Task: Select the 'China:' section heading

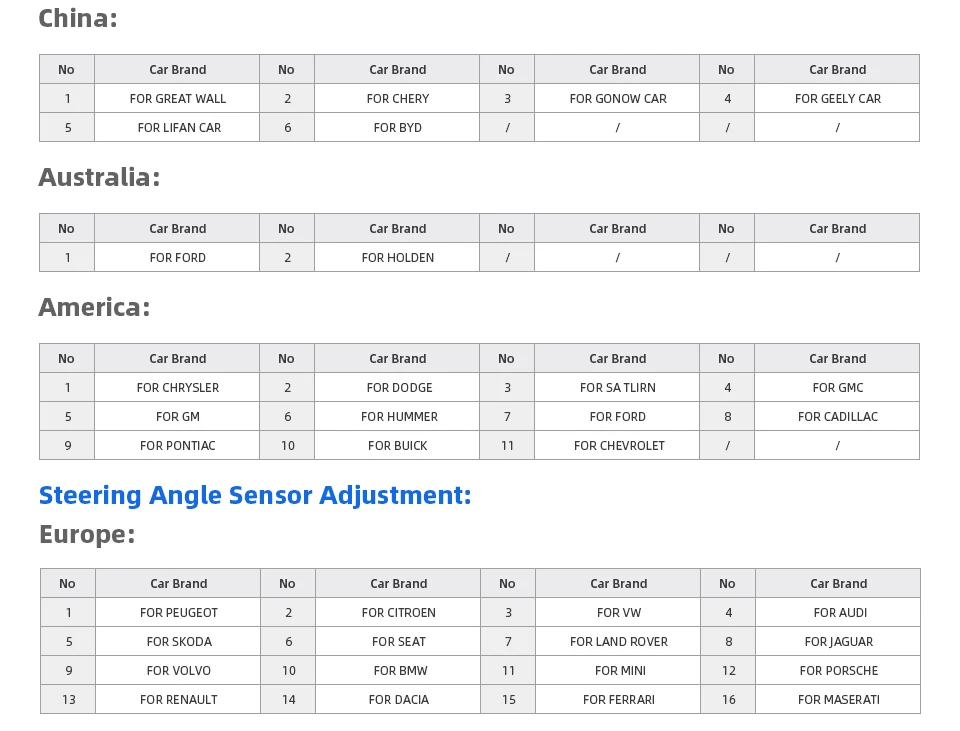Action: [x=78, y=18]
